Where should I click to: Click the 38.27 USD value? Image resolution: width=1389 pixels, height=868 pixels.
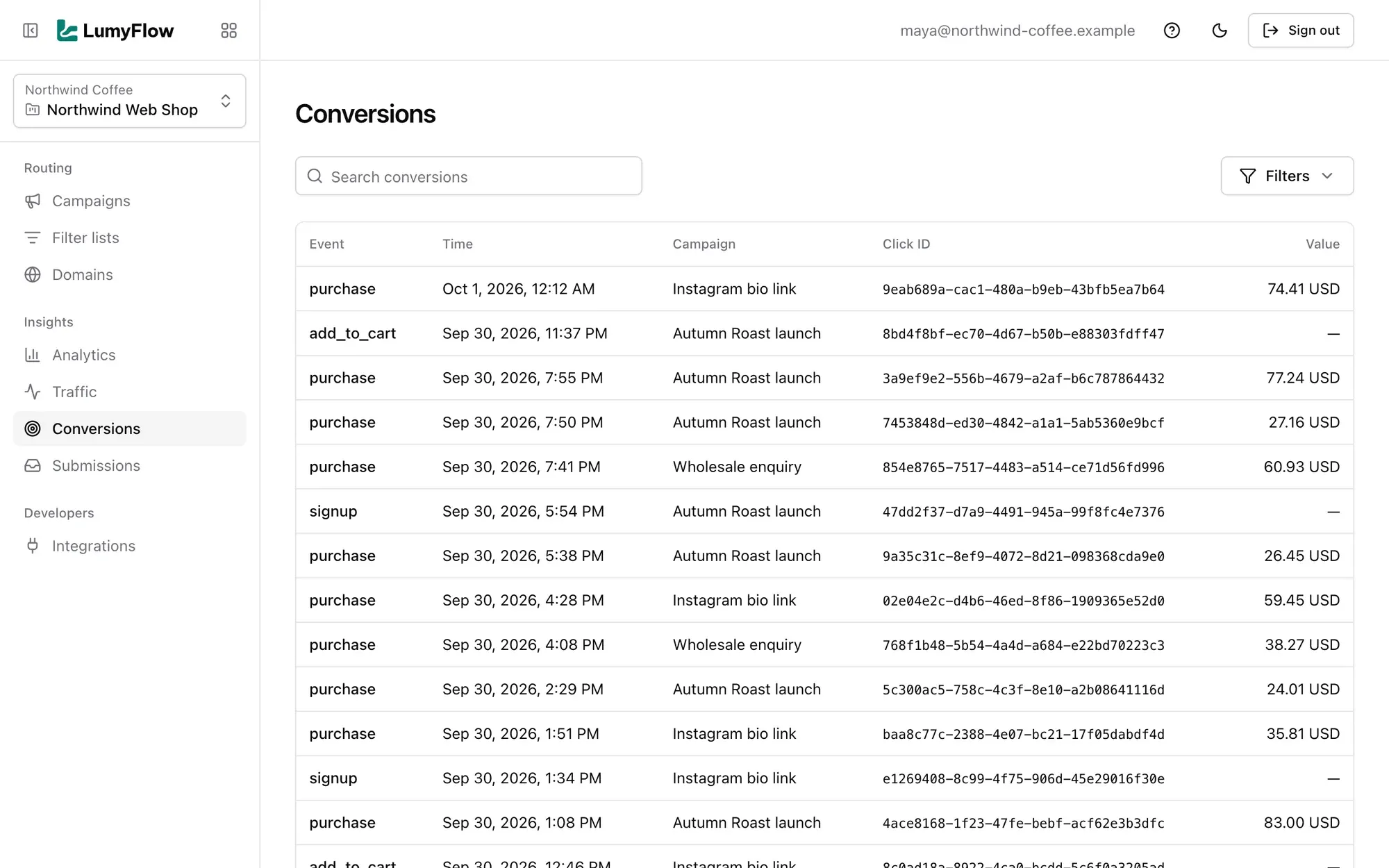pos(1302,644)
